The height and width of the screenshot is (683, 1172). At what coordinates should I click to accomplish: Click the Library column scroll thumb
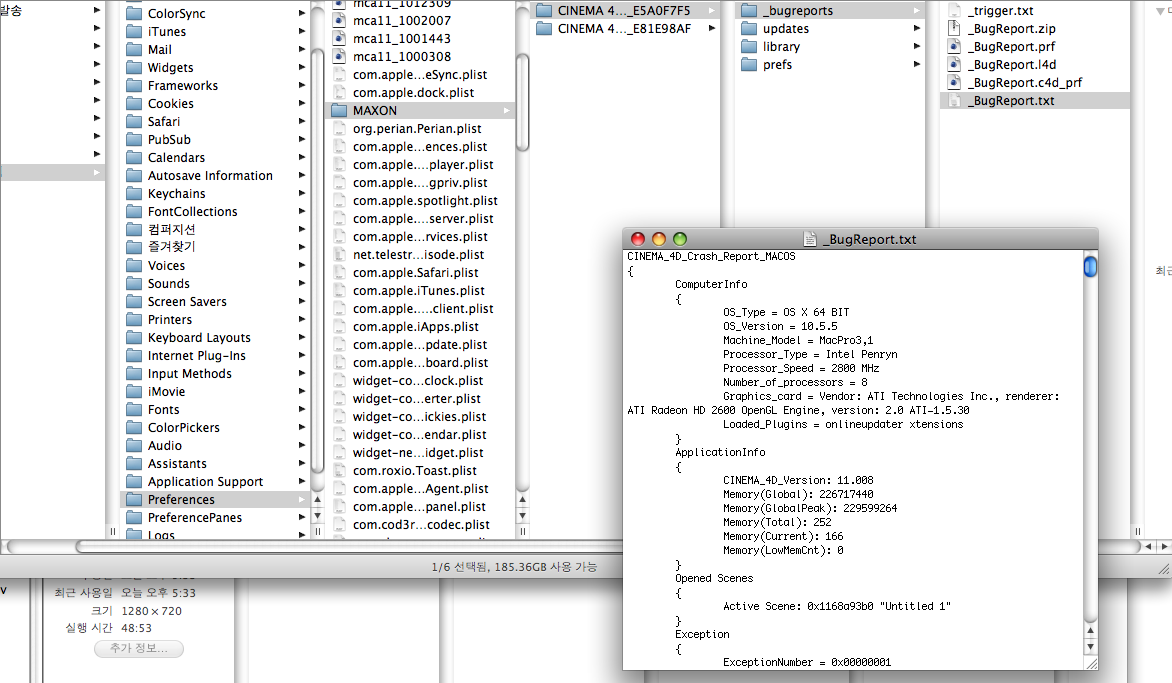coord(317,260)
